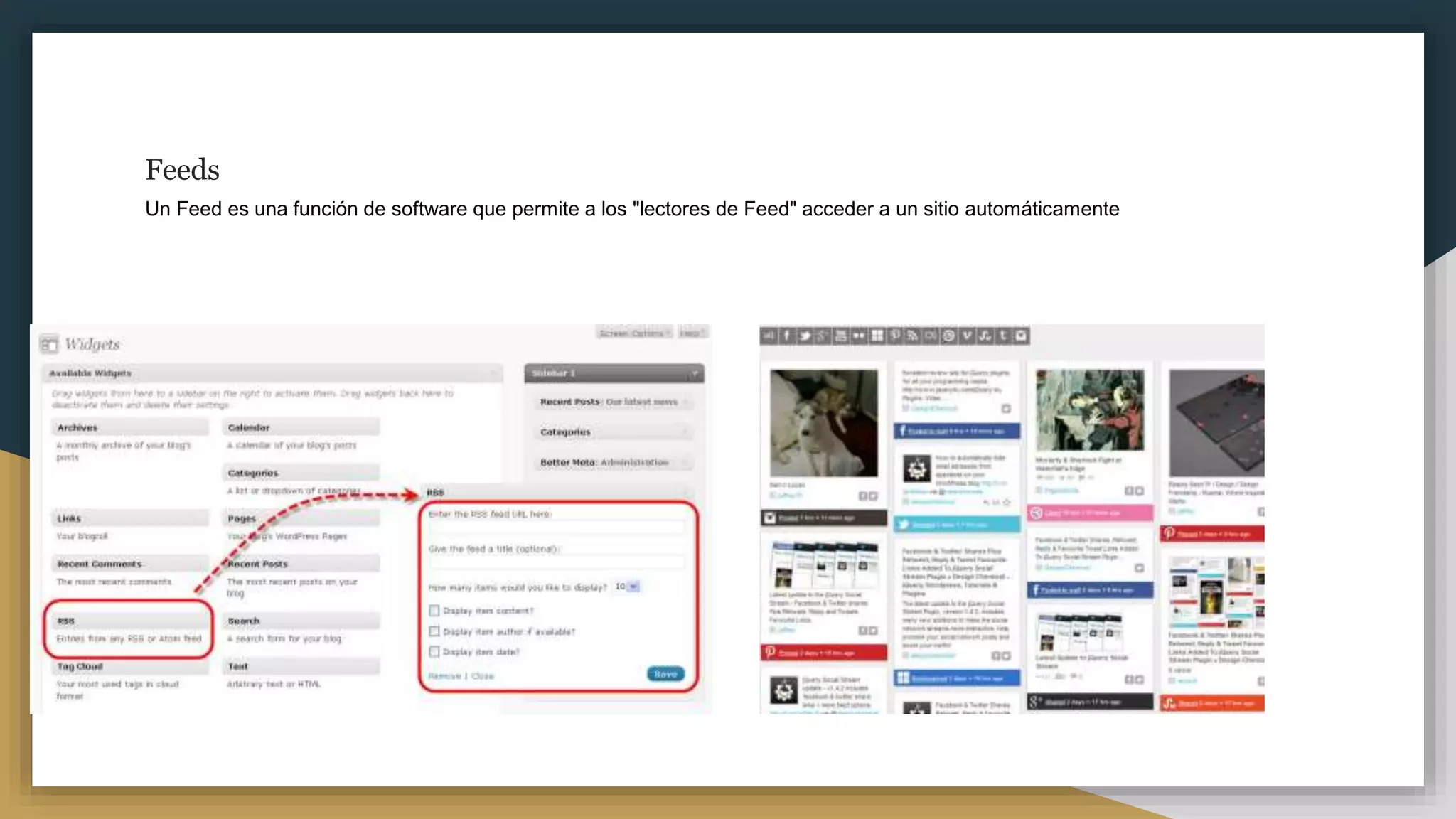Viewport: 1456px width, 819px height.
Task: Select the Last.fm filter icon next to RSS
Action: tap(931, 336)
